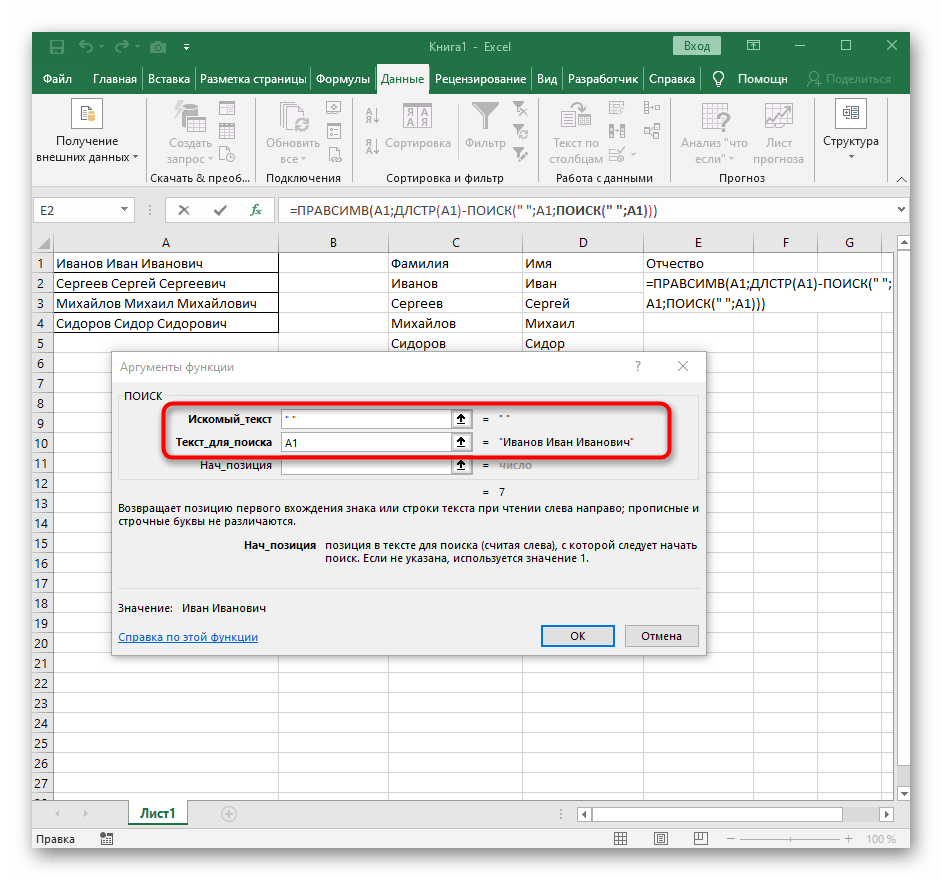Open the Справка по этой функции link
Viewport: 942px width, 880px height.
click(188, 637)
